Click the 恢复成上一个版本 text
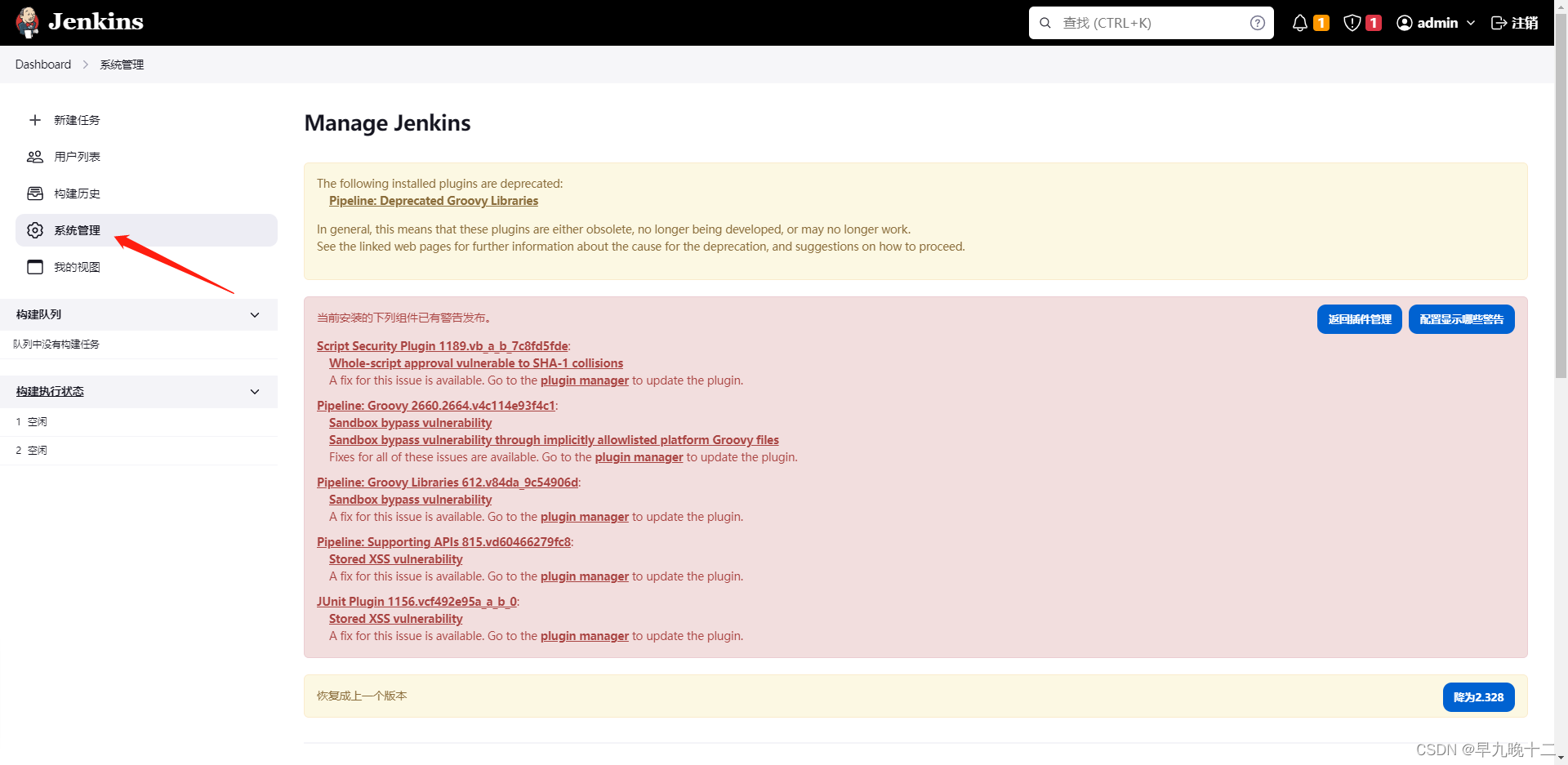 point(362,696)
